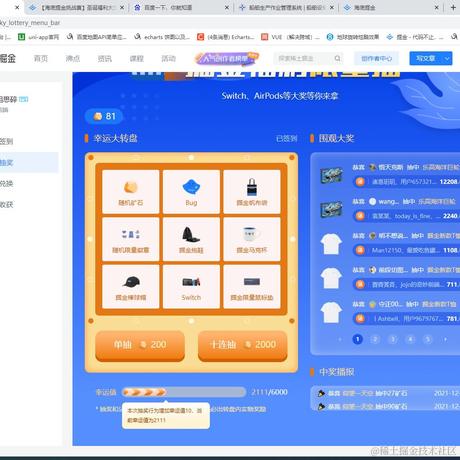
Task: Open the 创作者中心 creator center button
Action: click(x=377, y=59)
